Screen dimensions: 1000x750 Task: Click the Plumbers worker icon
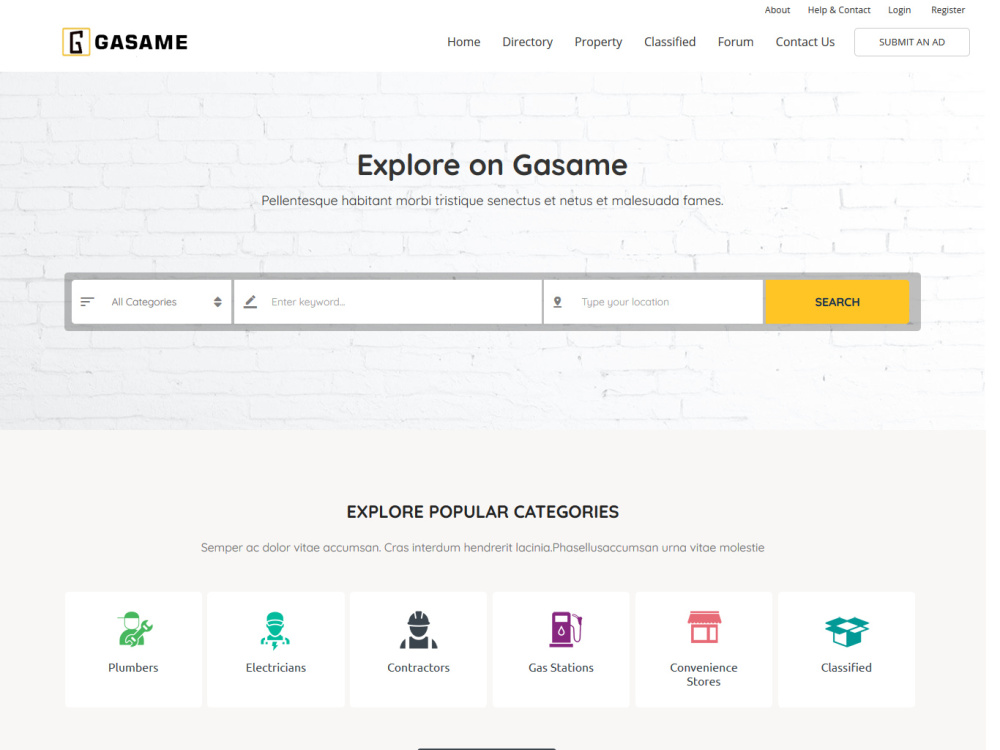pyautogui.click(x=135, y=629)
